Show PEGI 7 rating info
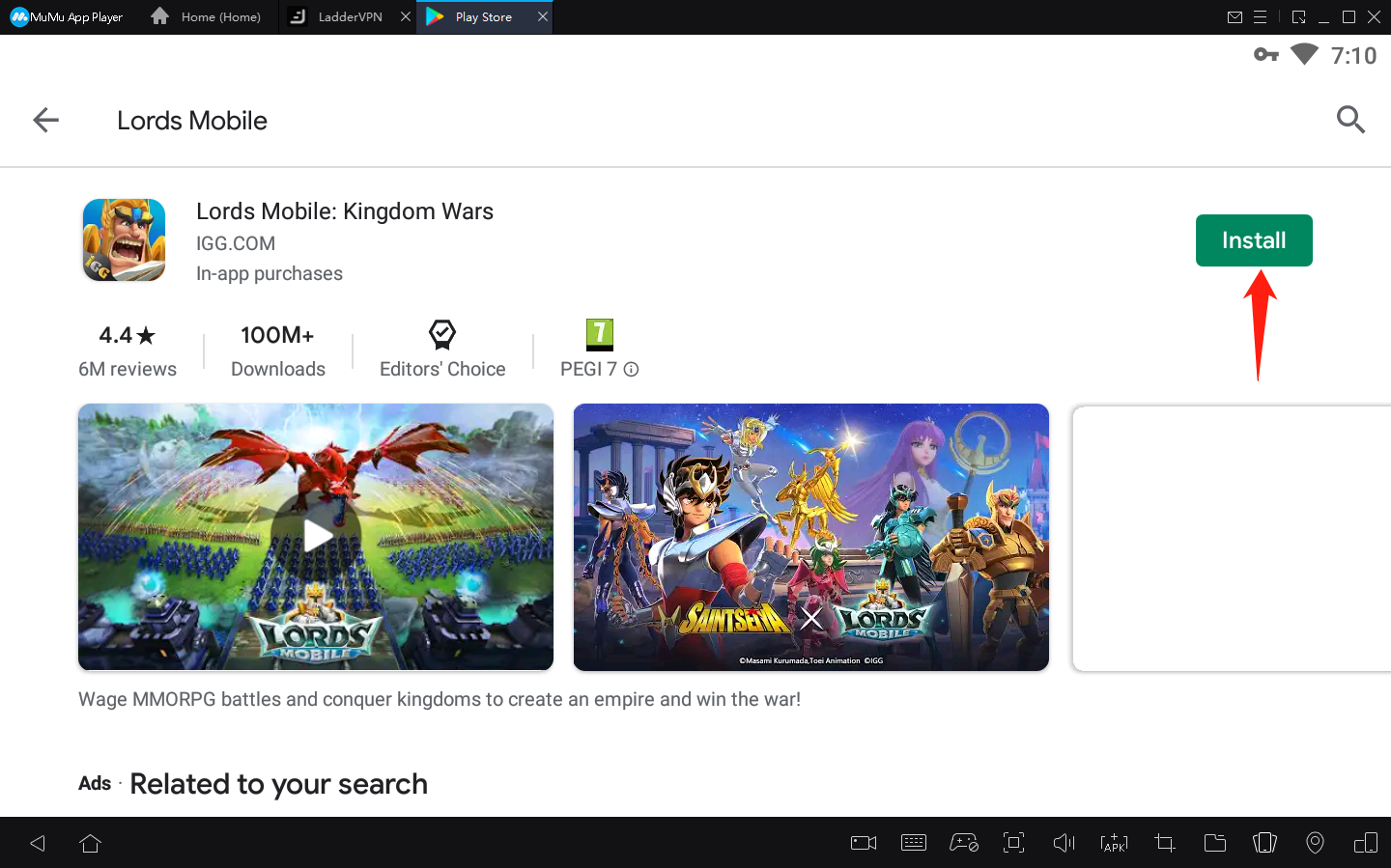1391x868 pixels. [x=631, y=369]
